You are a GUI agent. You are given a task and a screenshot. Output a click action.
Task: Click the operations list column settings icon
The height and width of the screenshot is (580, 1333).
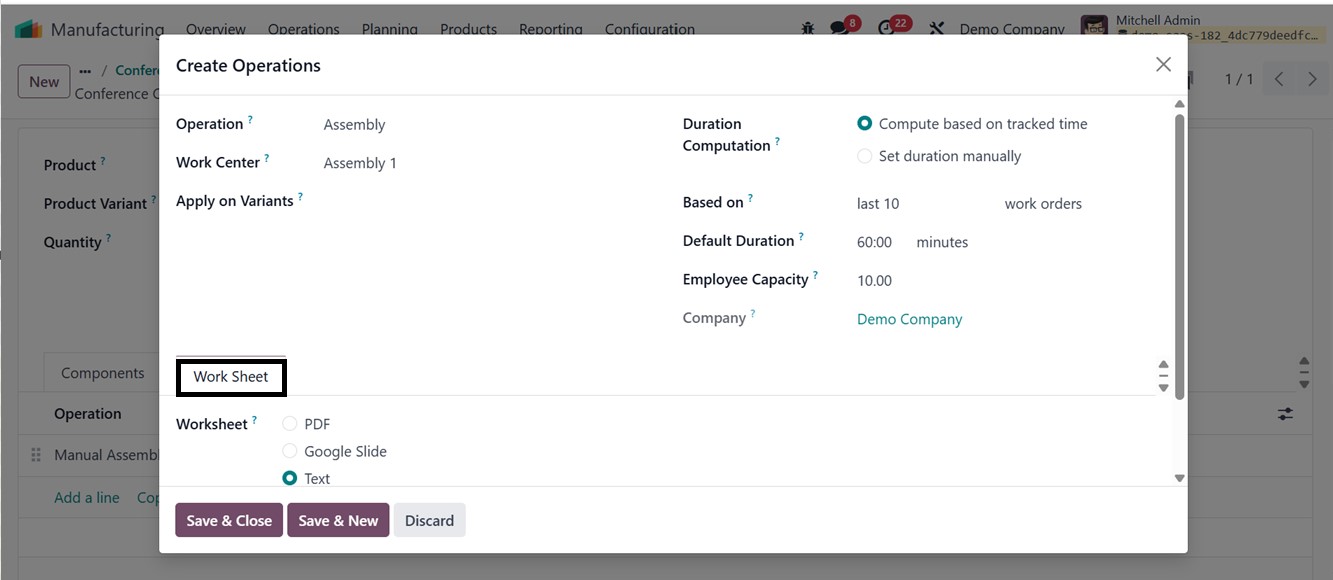pos(1285,413)
